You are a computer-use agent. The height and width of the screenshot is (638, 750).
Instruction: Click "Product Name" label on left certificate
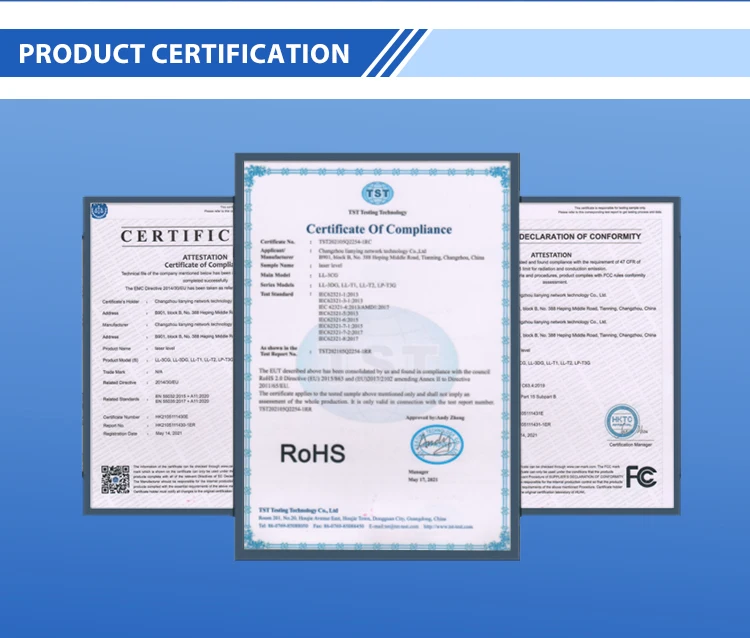click(116, 348)
